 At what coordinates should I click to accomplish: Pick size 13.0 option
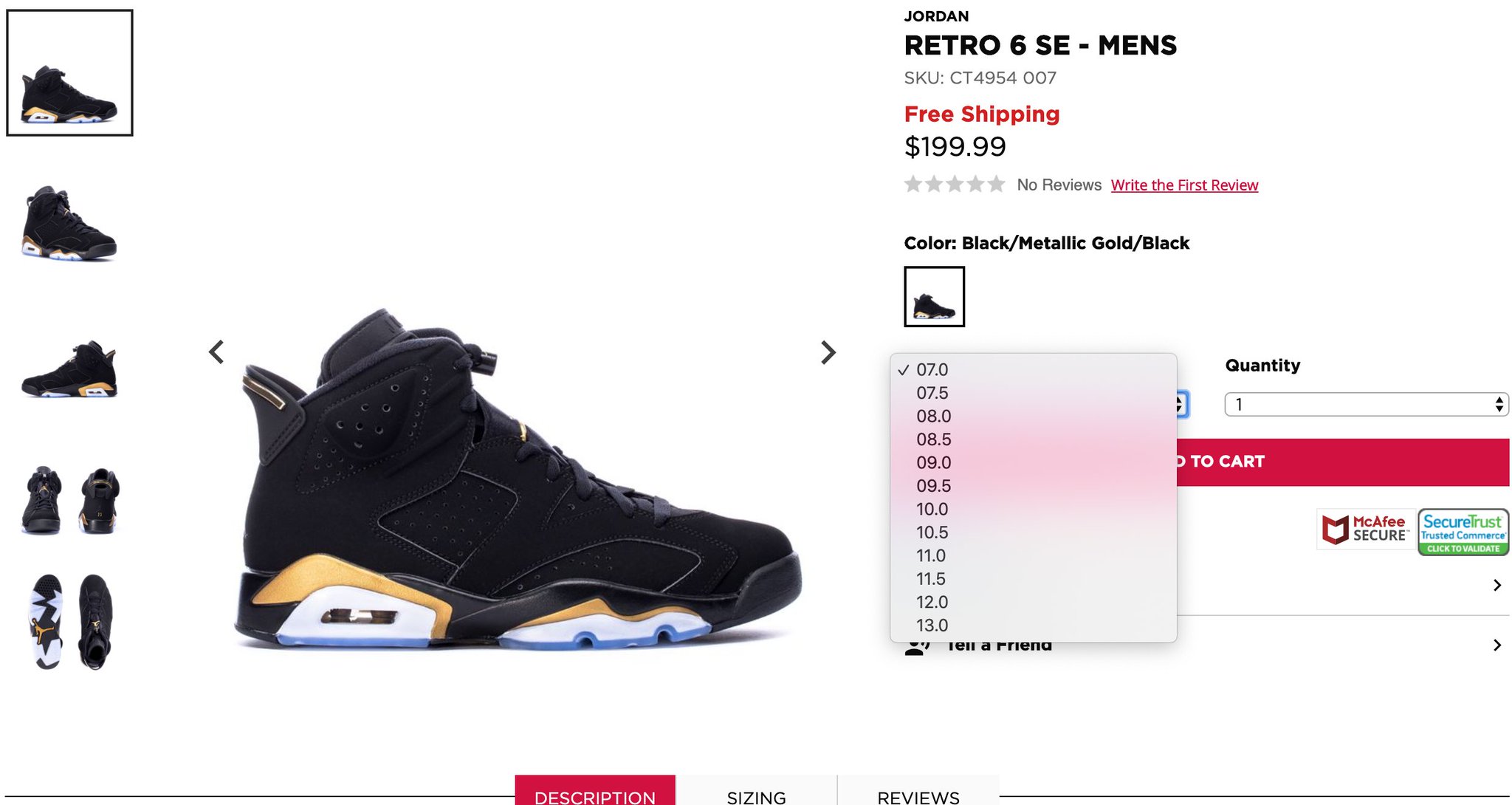(1034, 626)
